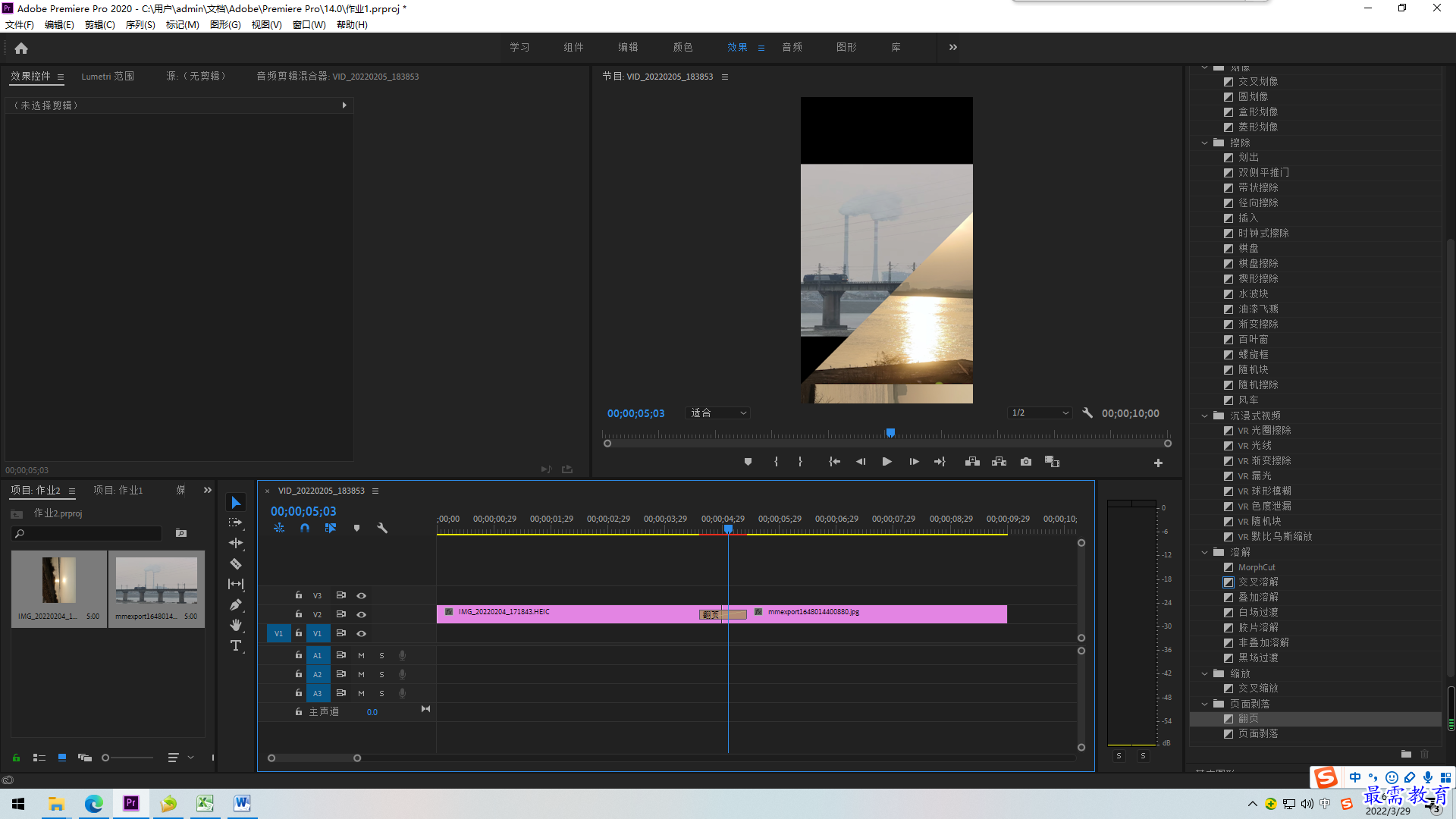
Task: Open the 序列(S) menu
Action: 140,25
